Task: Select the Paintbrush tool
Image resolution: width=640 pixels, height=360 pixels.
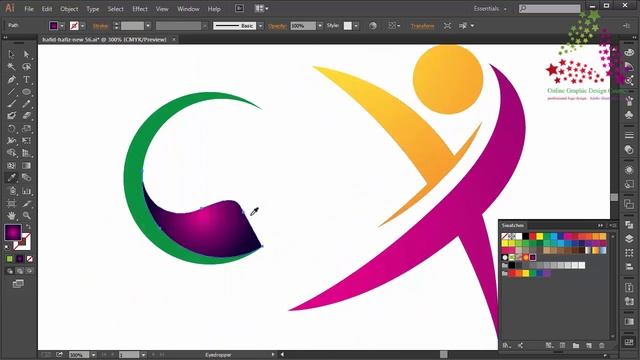Action: coord(11,104)
